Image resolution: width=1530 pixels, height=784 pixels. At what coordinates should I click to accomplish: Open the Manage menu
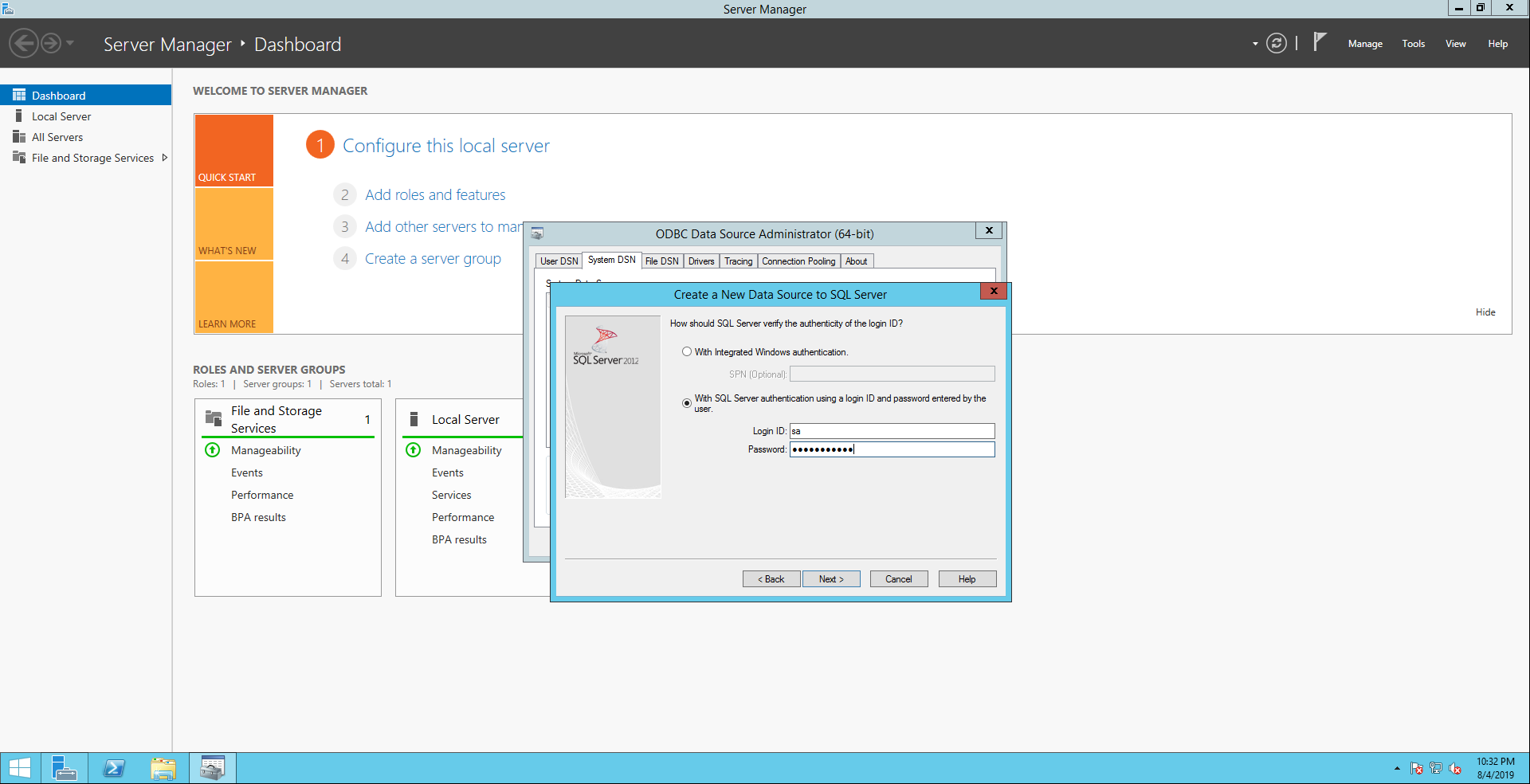[1364, 44]
